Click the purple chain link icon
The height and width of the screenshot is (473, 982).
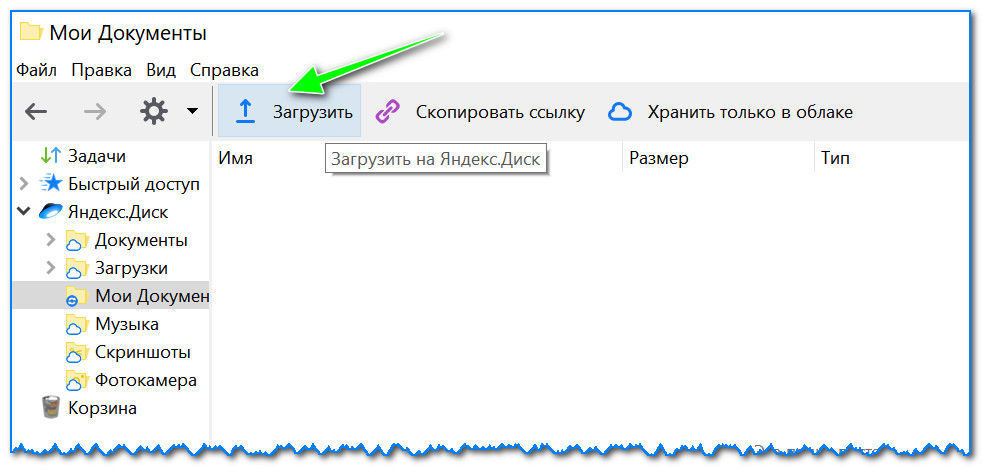[388, 112]
